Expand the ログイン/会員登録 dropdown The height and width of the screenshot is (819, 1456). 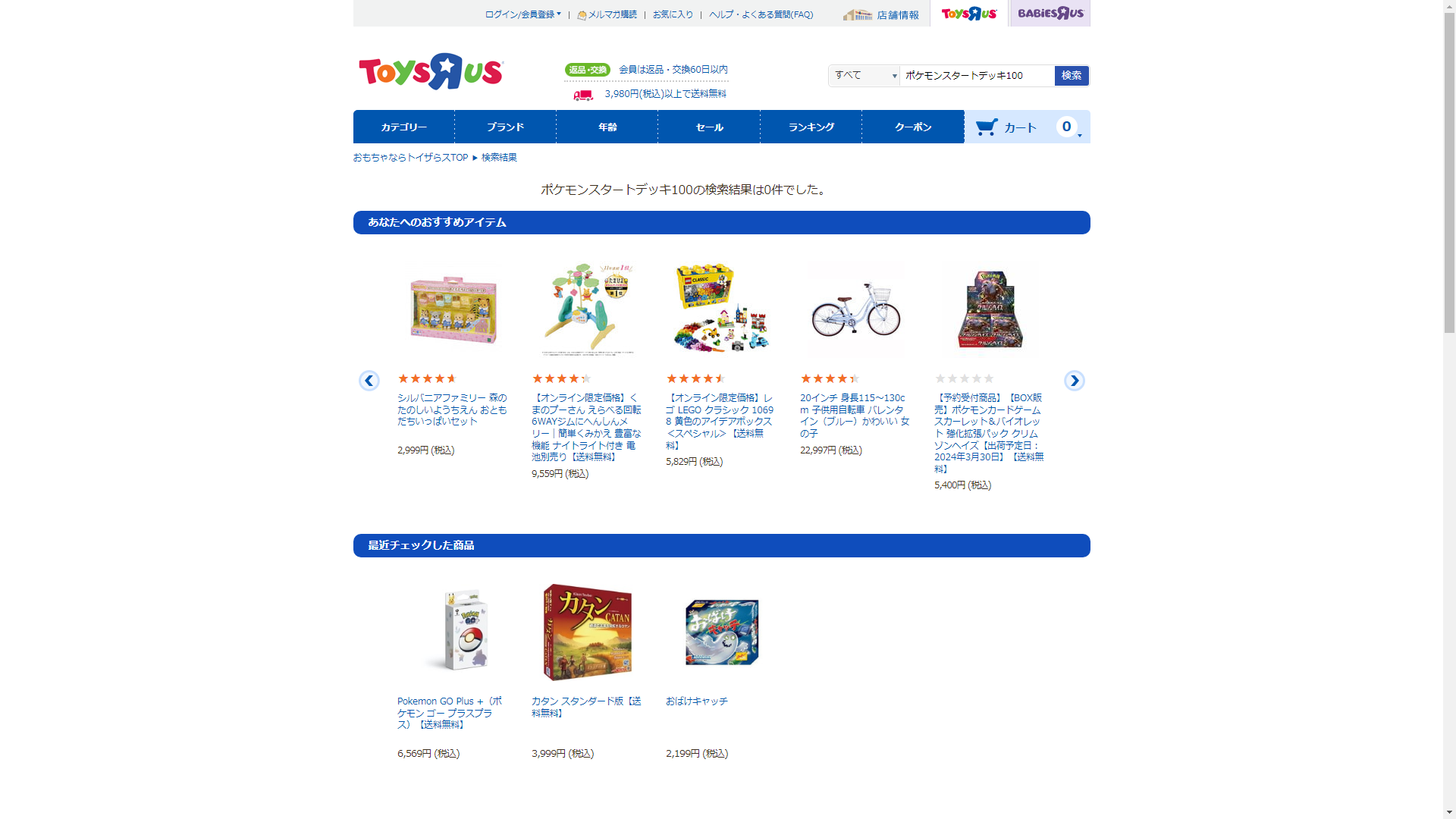[x=523, y=14]
